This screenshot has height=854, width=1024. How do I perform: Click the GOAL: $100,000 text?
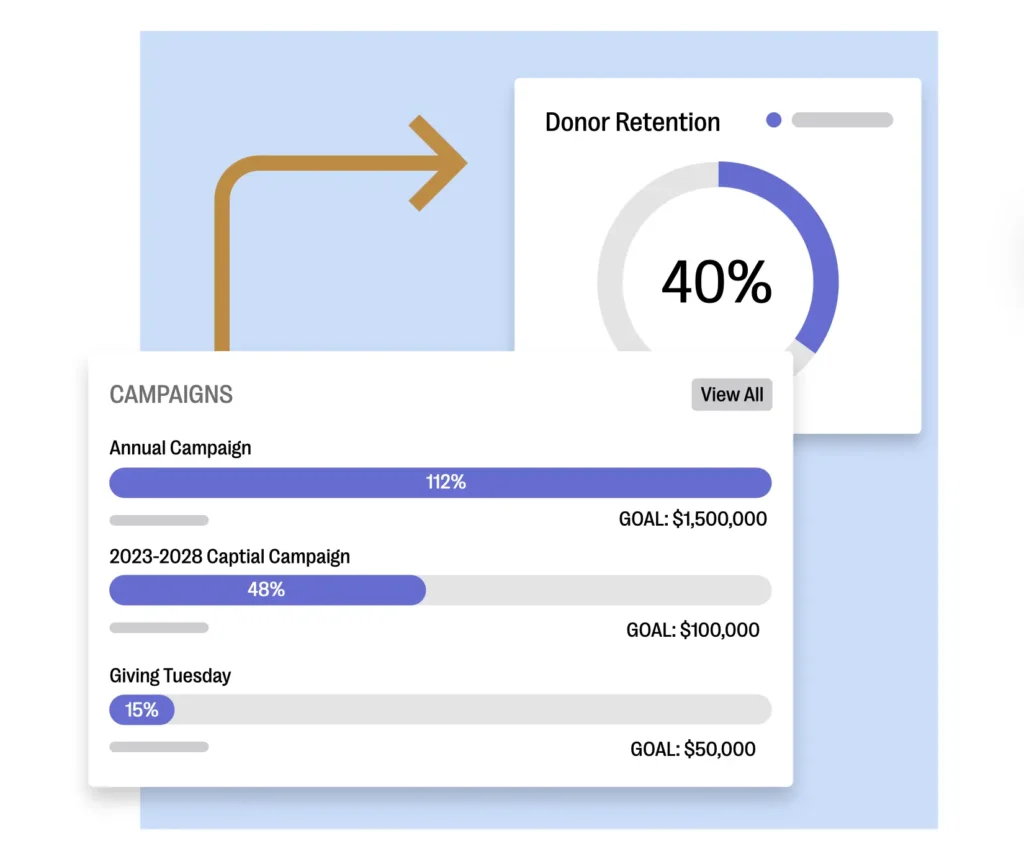tap(693, 630)
